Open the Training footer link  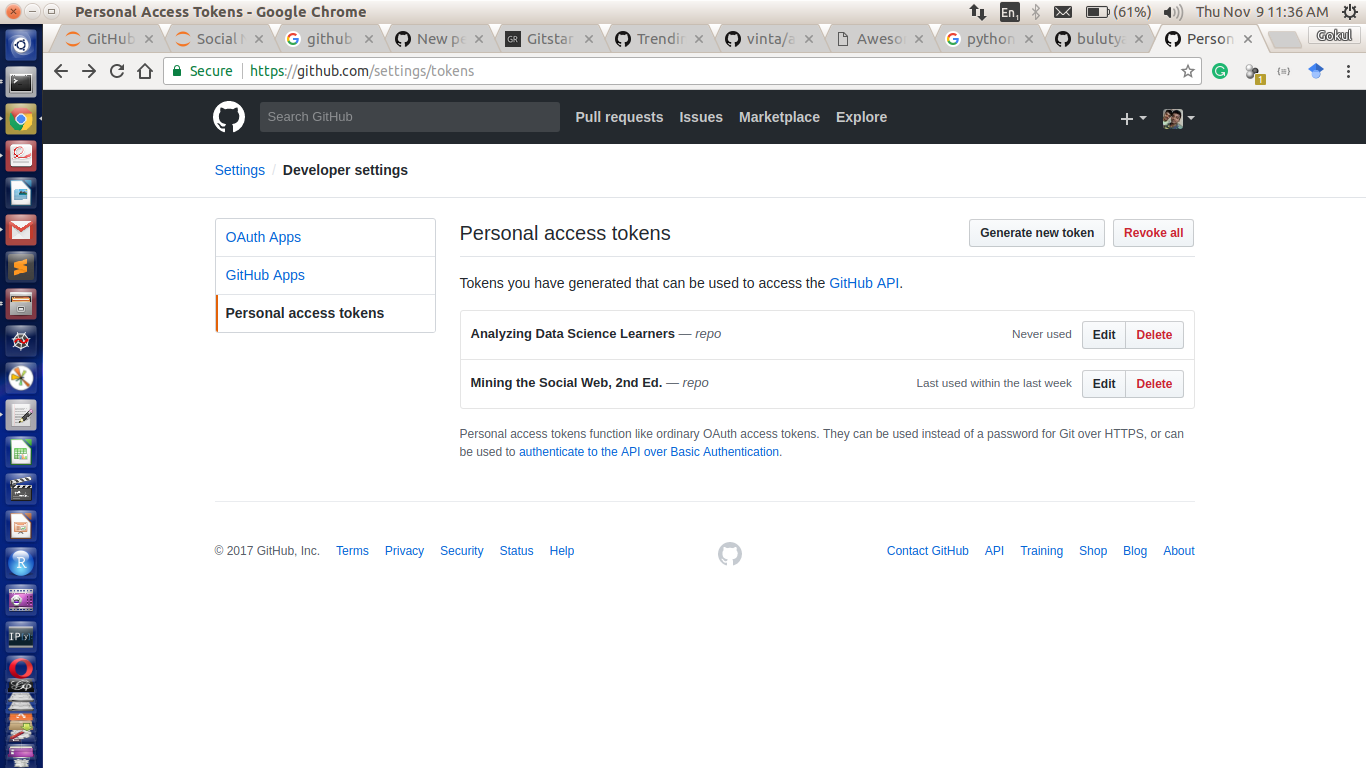click(1041, 551)
